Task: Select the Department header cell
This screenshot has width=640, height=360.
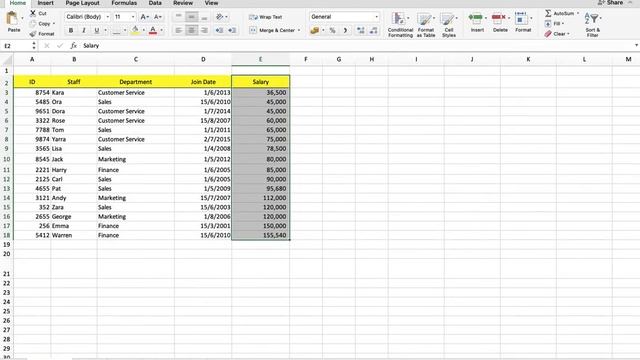Action: 136,82
